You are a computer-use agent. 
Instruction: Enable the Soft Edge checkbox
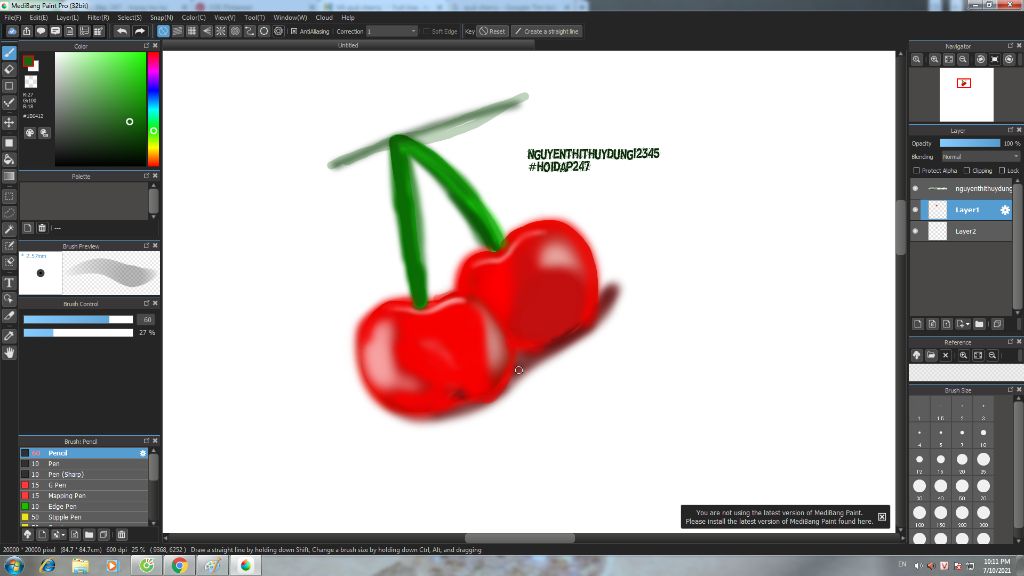tap(426, 31)
